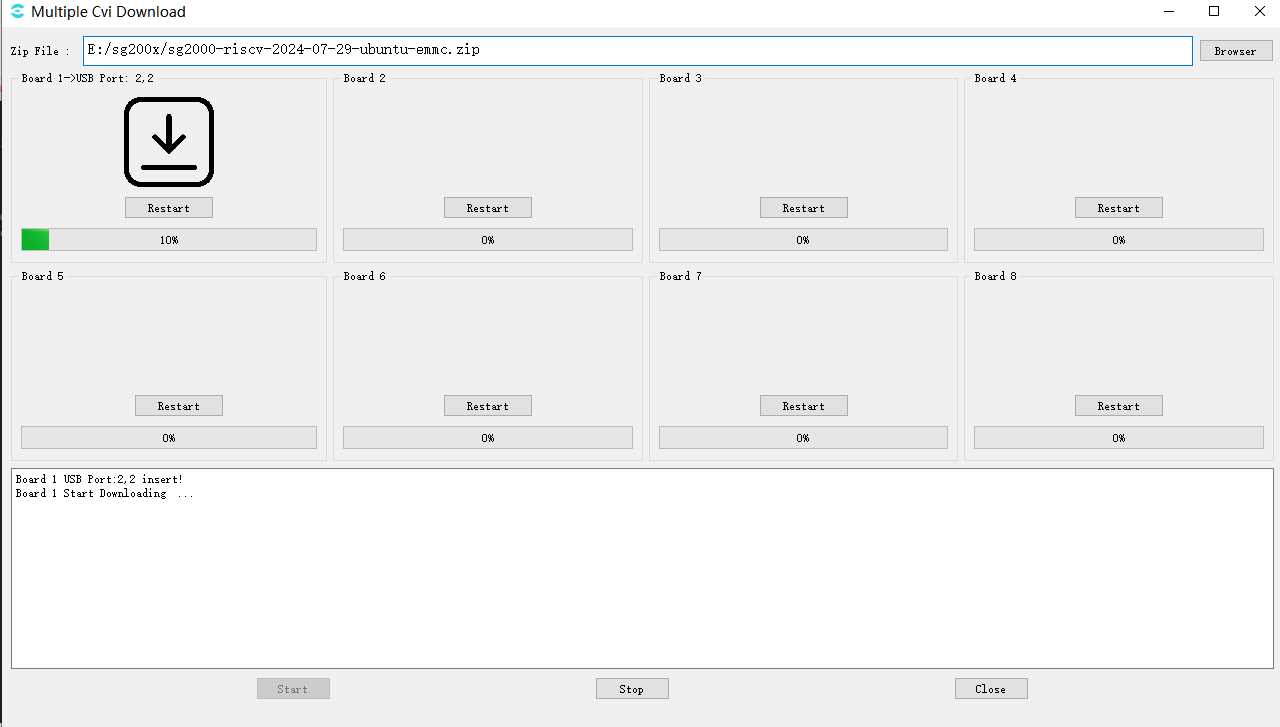Click the 'Zip File :' label

coord(40,51)
